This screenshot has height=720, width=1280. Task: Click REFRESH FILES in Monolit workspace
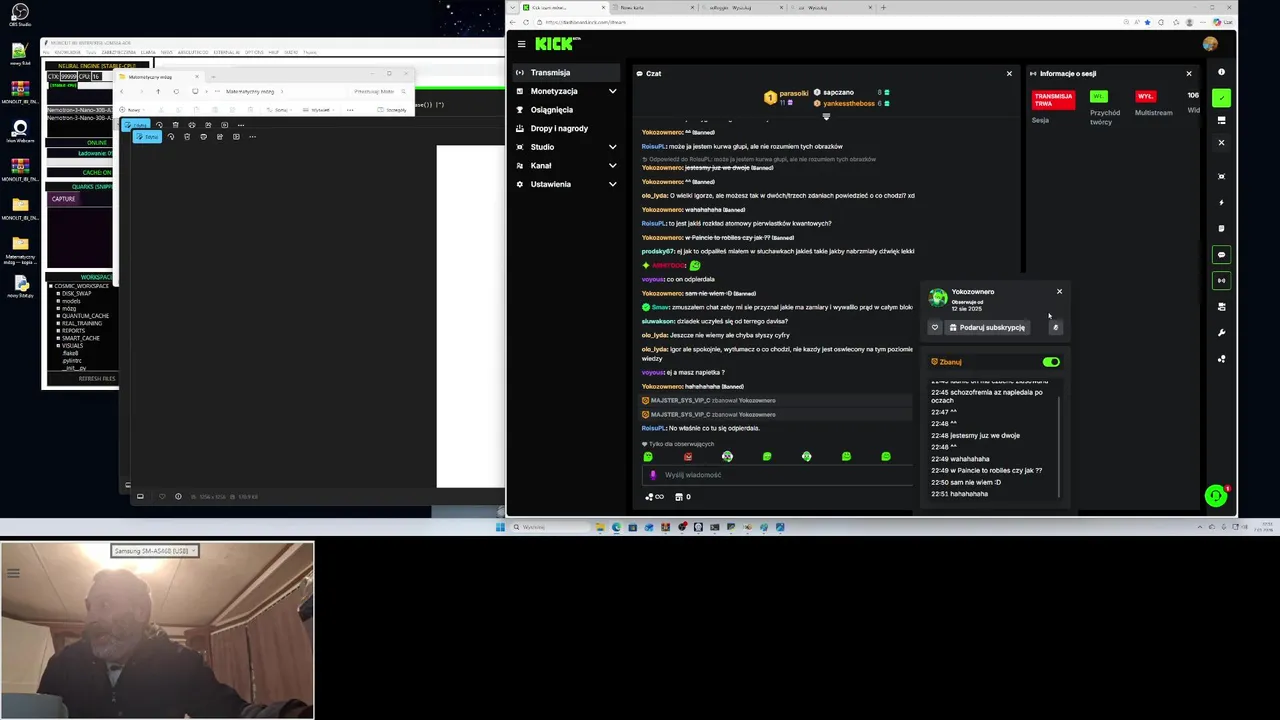(x=95, y=378)
